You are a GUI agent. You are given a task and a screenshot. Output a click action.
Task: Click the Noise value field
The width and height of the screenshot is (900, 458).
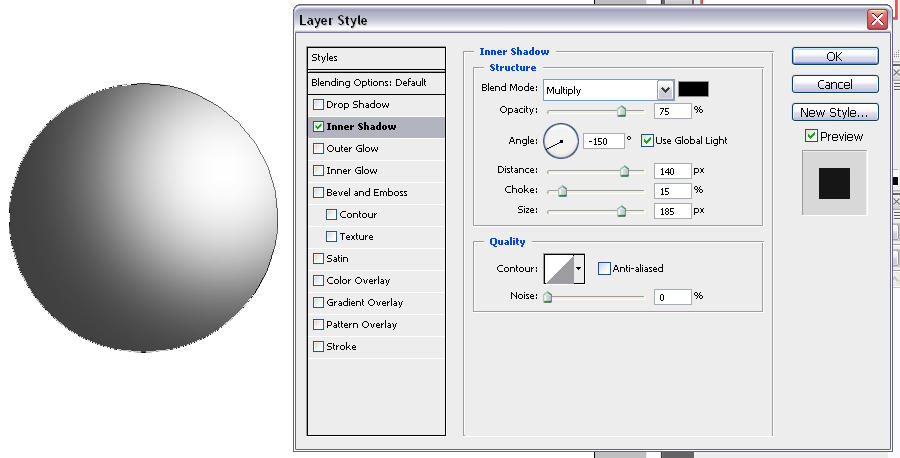click(672, 297)
